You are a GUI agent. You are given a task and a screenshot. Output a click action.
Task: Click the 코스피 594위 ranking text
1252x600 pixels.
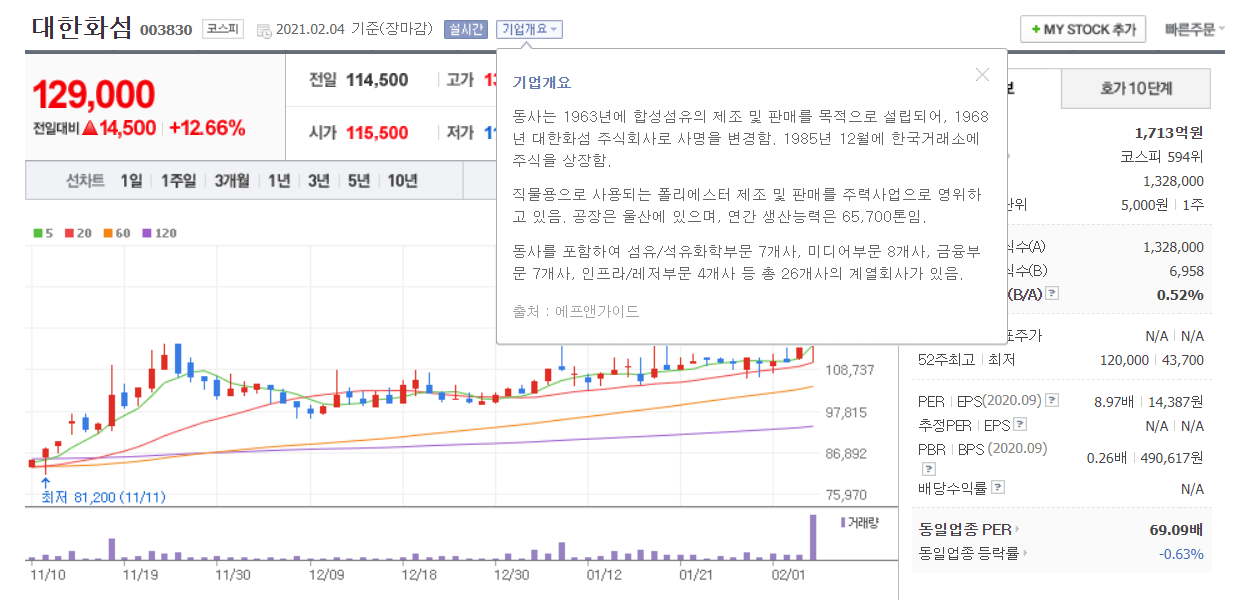click(x=1162, y=157)
